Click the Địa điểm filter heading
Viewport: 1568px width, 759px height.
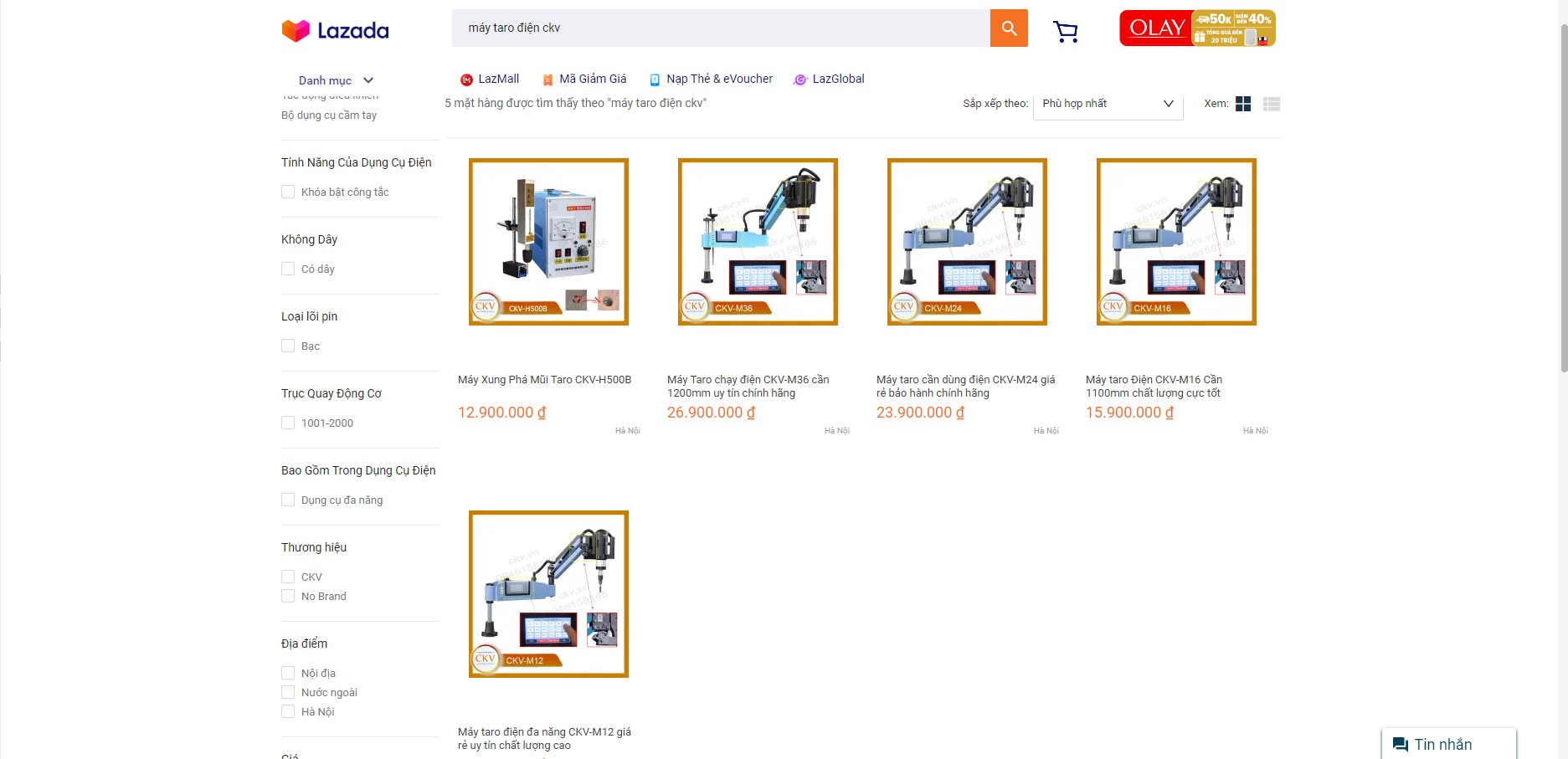[x=305, y=644]
